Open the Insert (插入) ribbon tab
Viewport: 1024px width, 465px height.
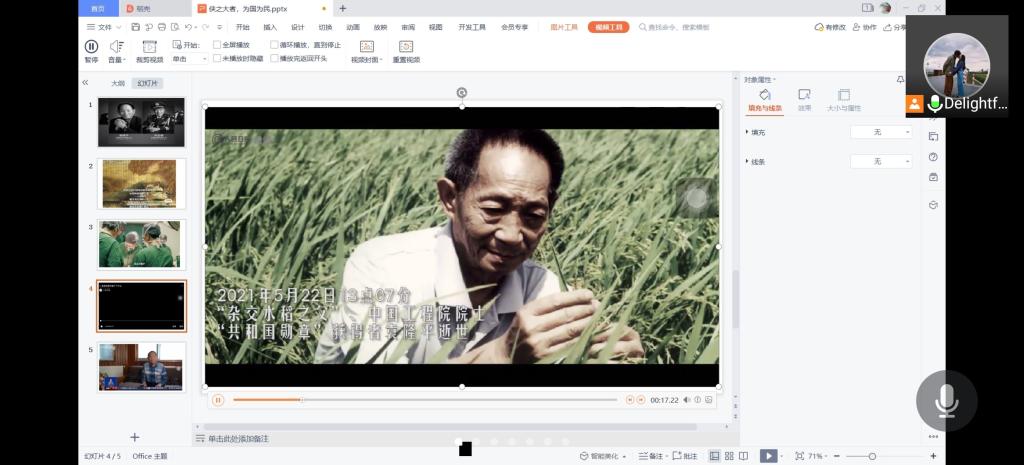click(270, 27)
